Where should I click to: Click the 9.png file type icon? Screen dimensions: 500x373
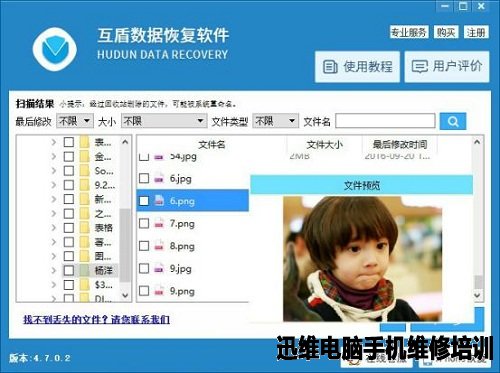(x=159, y=291)
